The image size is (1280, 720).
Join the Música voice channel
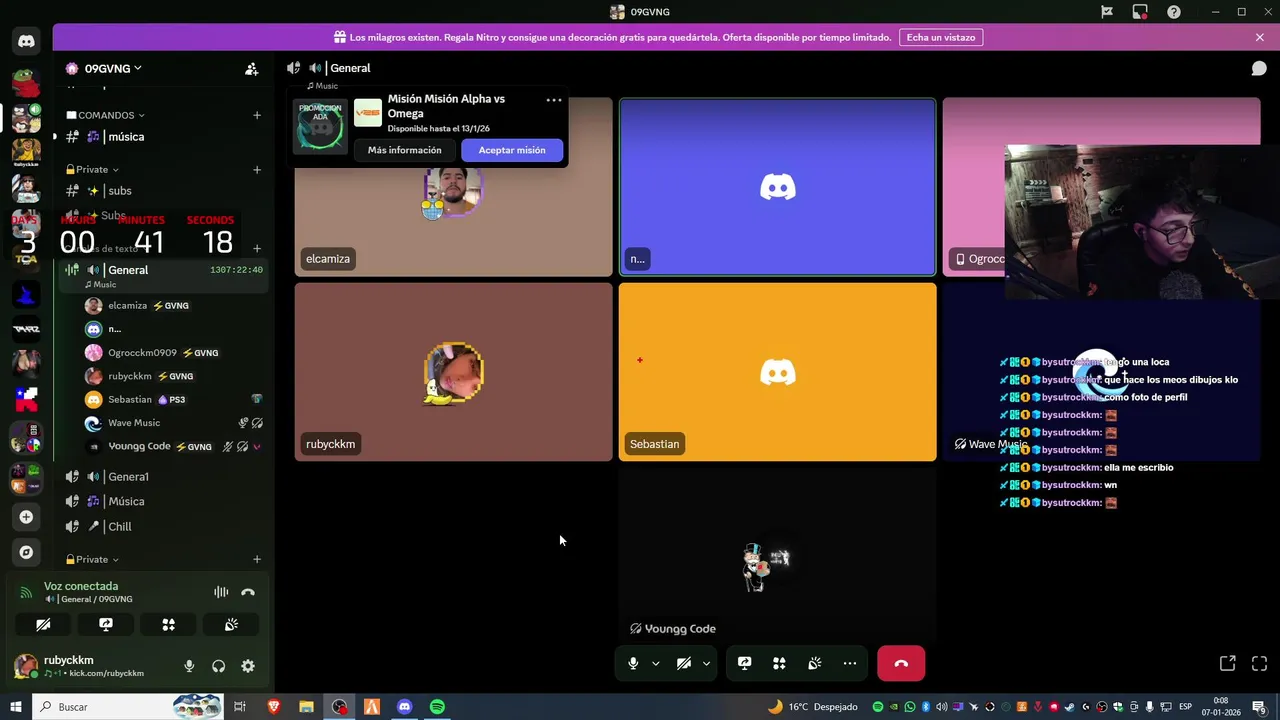tap(163, 502)
